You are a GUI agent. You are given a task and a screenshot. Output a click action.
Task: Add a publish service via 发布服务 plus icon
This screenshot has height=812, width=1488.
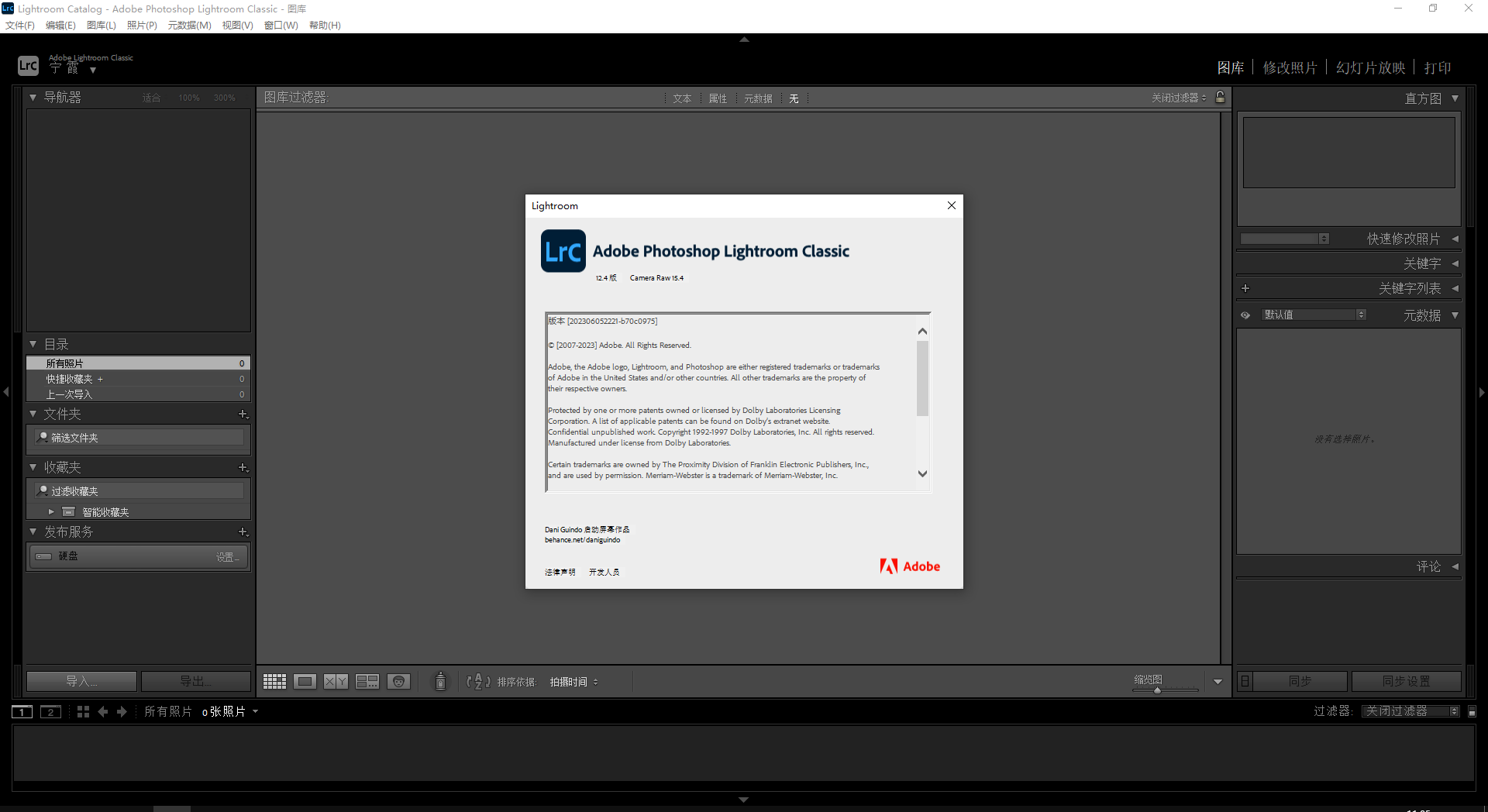click(243, 532)
